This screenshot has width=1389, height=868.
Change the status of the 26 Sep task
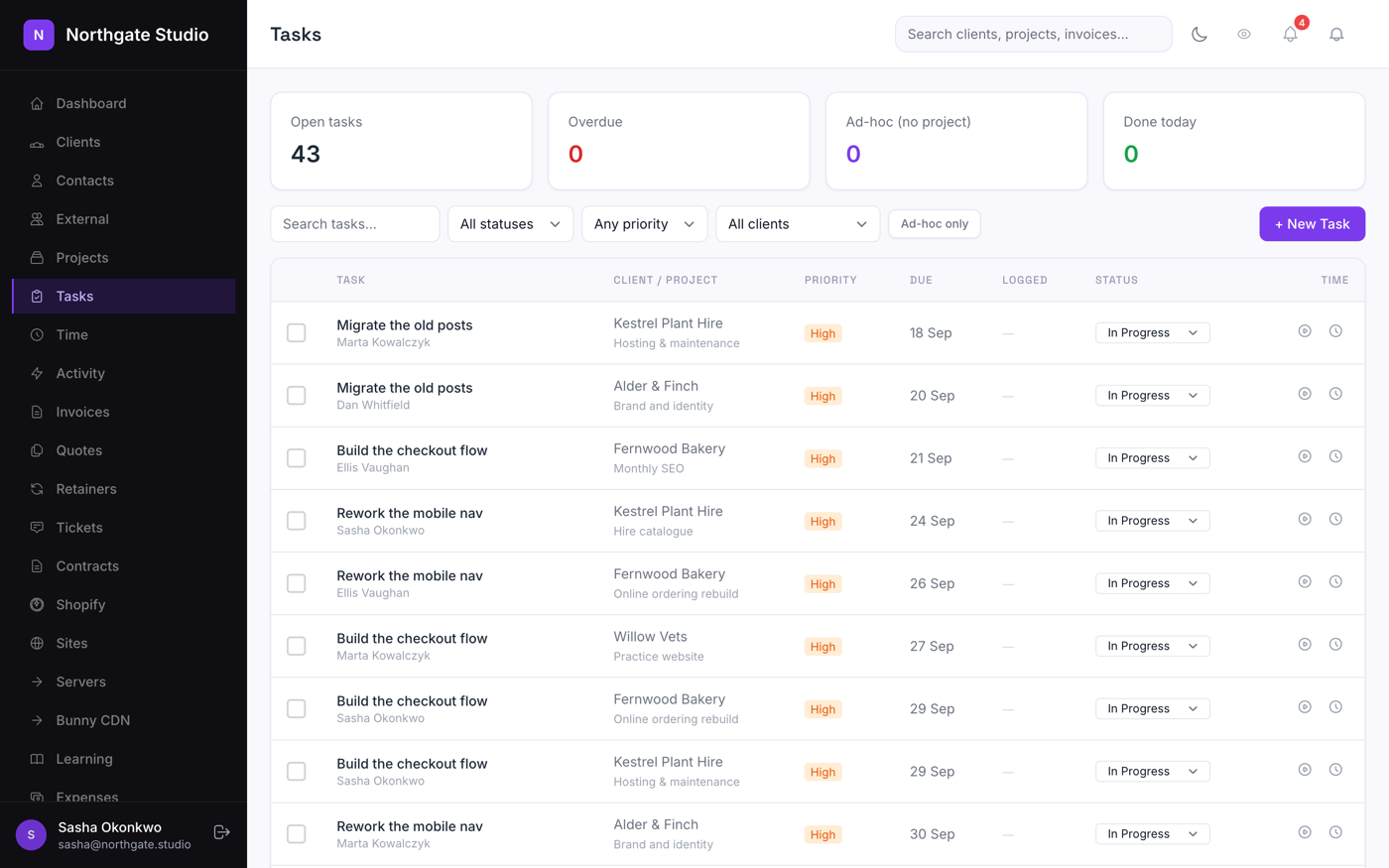1152,583
